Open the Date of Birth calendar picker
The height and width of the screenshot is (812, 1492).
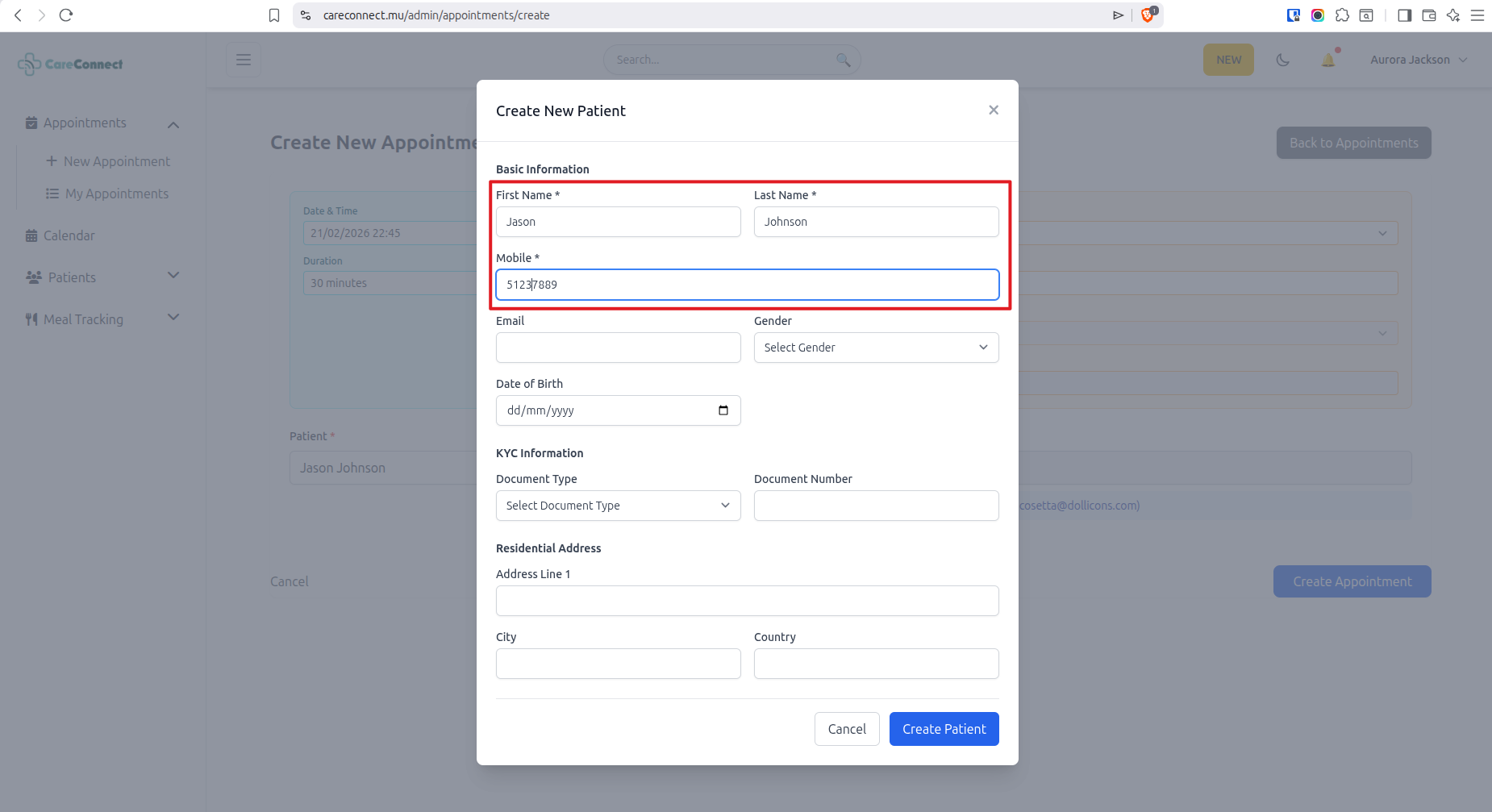pyautogui.click(x=723, y=410)
